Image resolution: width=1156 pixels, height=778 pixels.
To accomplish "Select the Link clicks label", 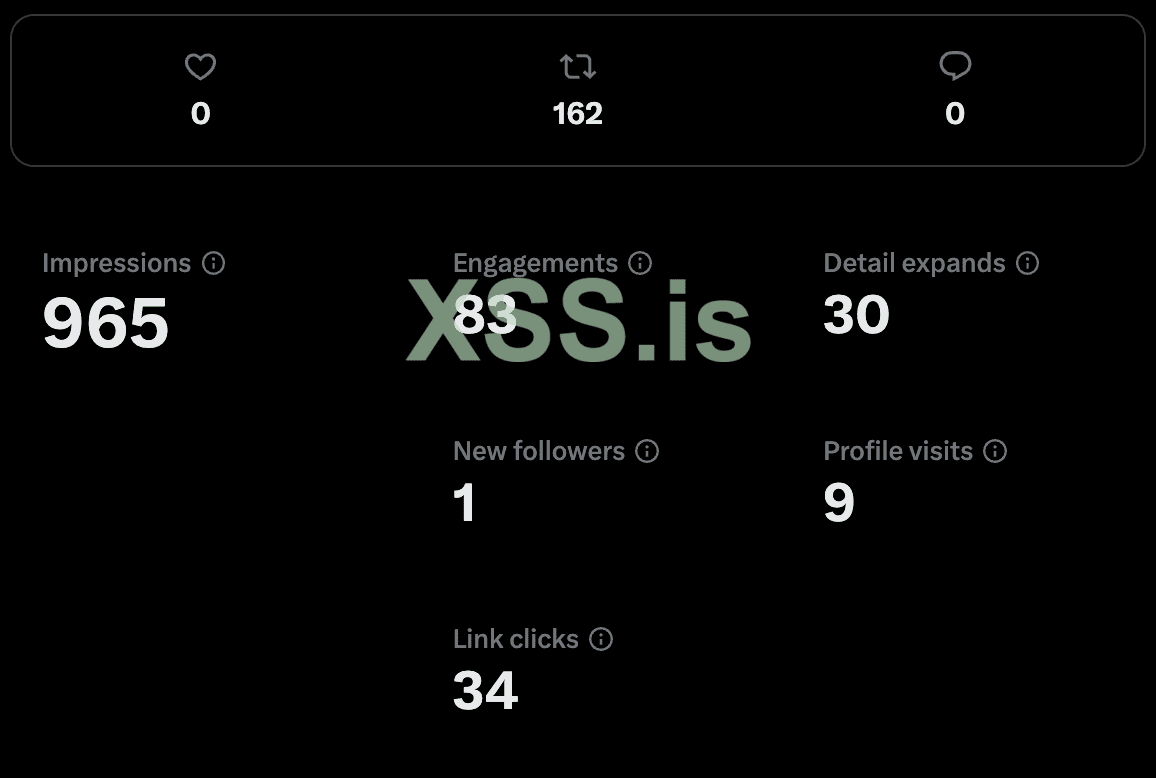I will click(x=516, y=639).
